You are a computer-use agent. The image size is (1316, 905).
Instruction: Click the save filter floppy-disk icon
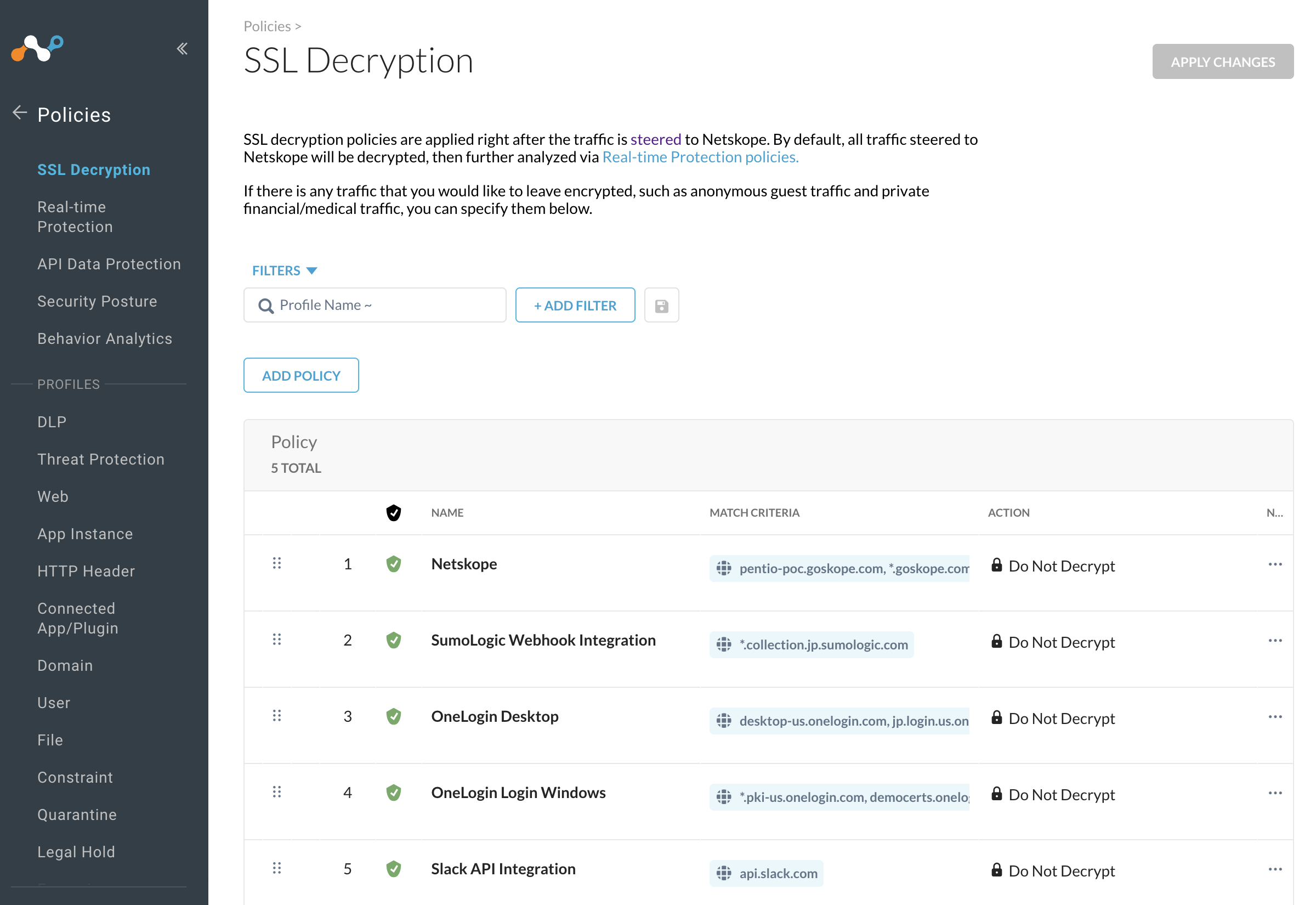(661, 306)
